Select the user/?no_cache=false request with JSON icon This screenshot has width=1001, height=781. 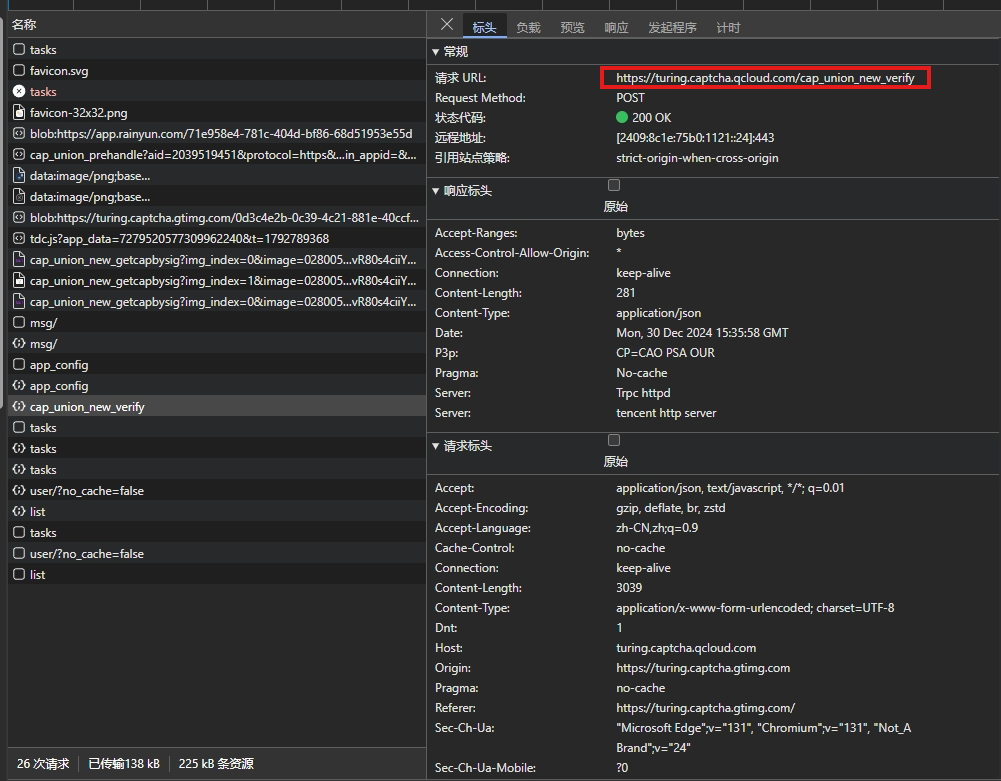click(x=86, y=491)
